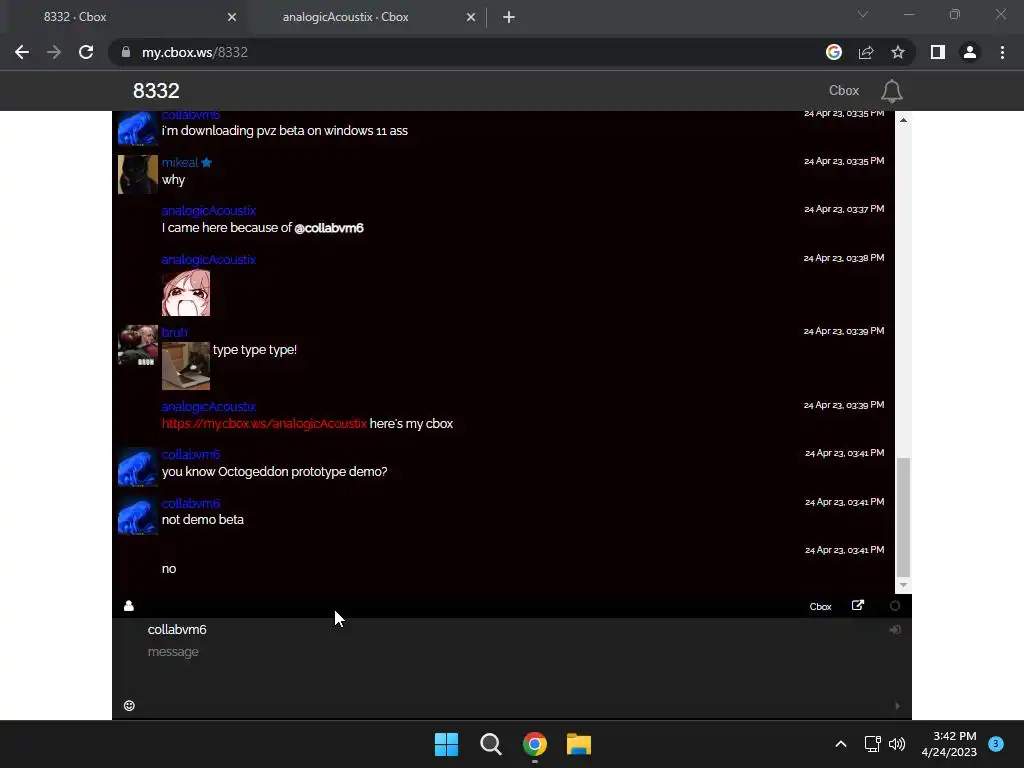Click the browser back arrow
This screenshot has width=1024, height=768.
tap(22, 52)
